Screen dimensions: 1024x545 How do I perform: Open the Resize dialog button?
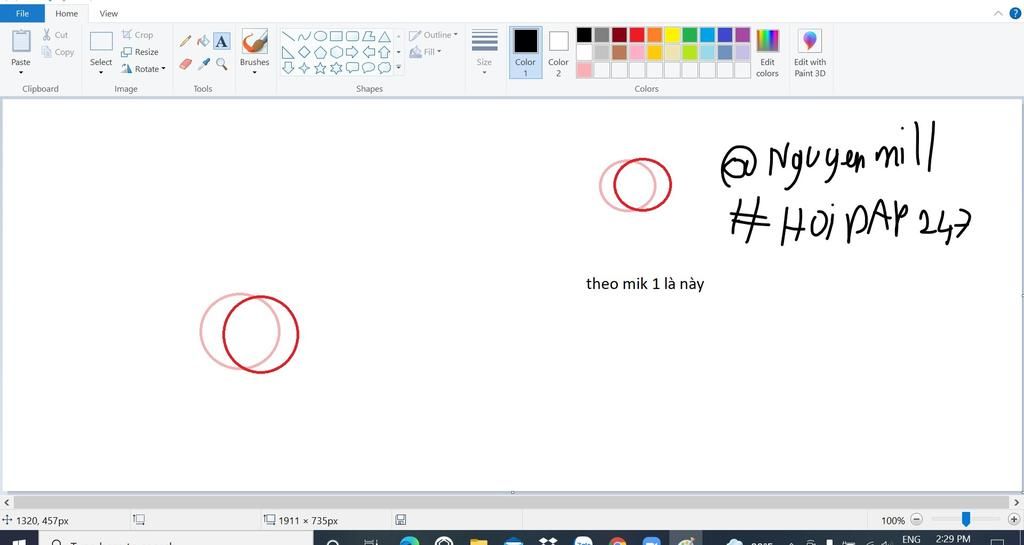pyautogui.click(x=140, y=52)
